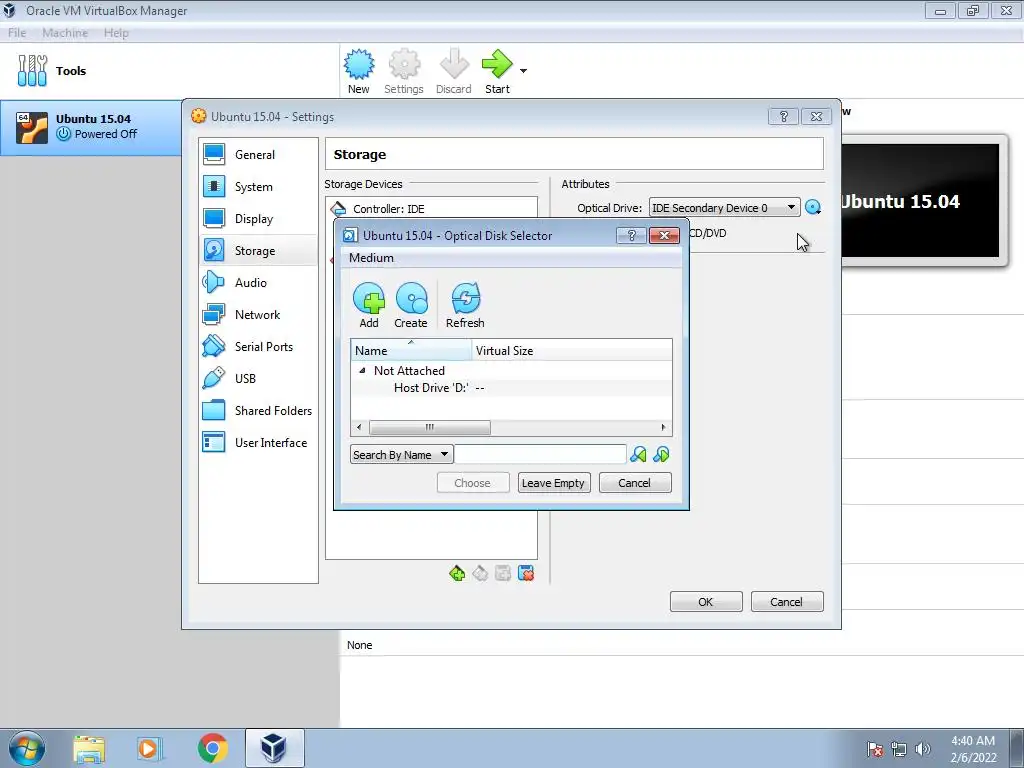The height and width of the screenshot is (768, 1024).
Task: Click the remove storage controller icon
Action: click(x=480, y=573)
